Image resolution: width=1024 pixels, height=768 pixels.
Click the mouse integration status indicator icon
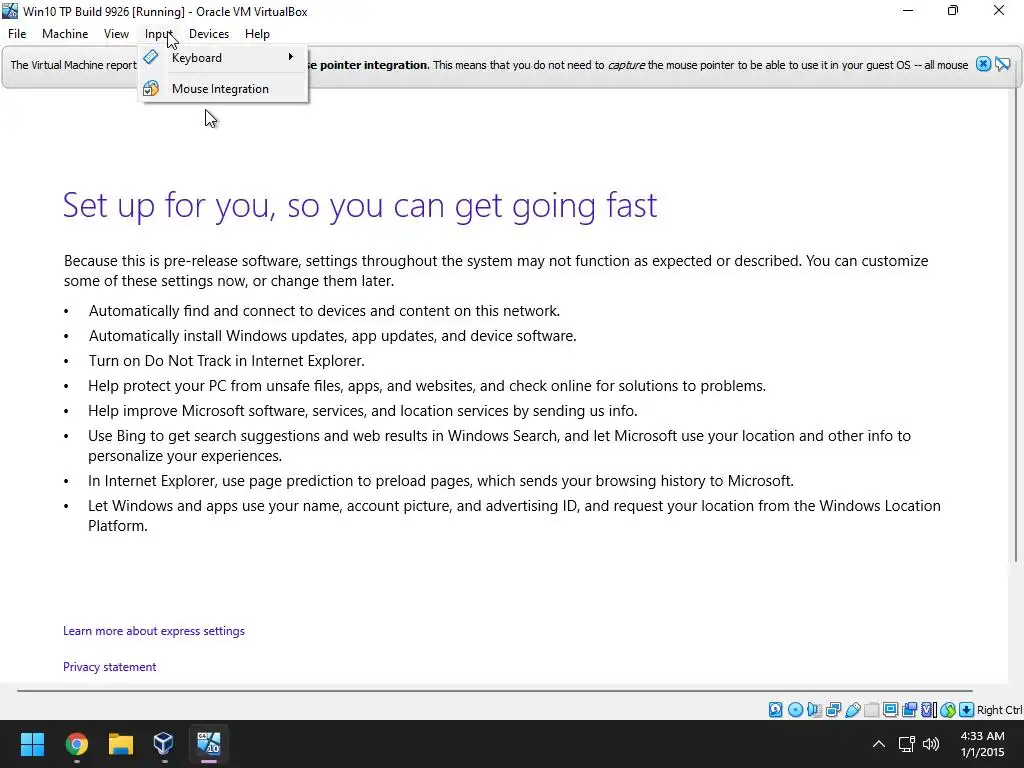point(948,710)
